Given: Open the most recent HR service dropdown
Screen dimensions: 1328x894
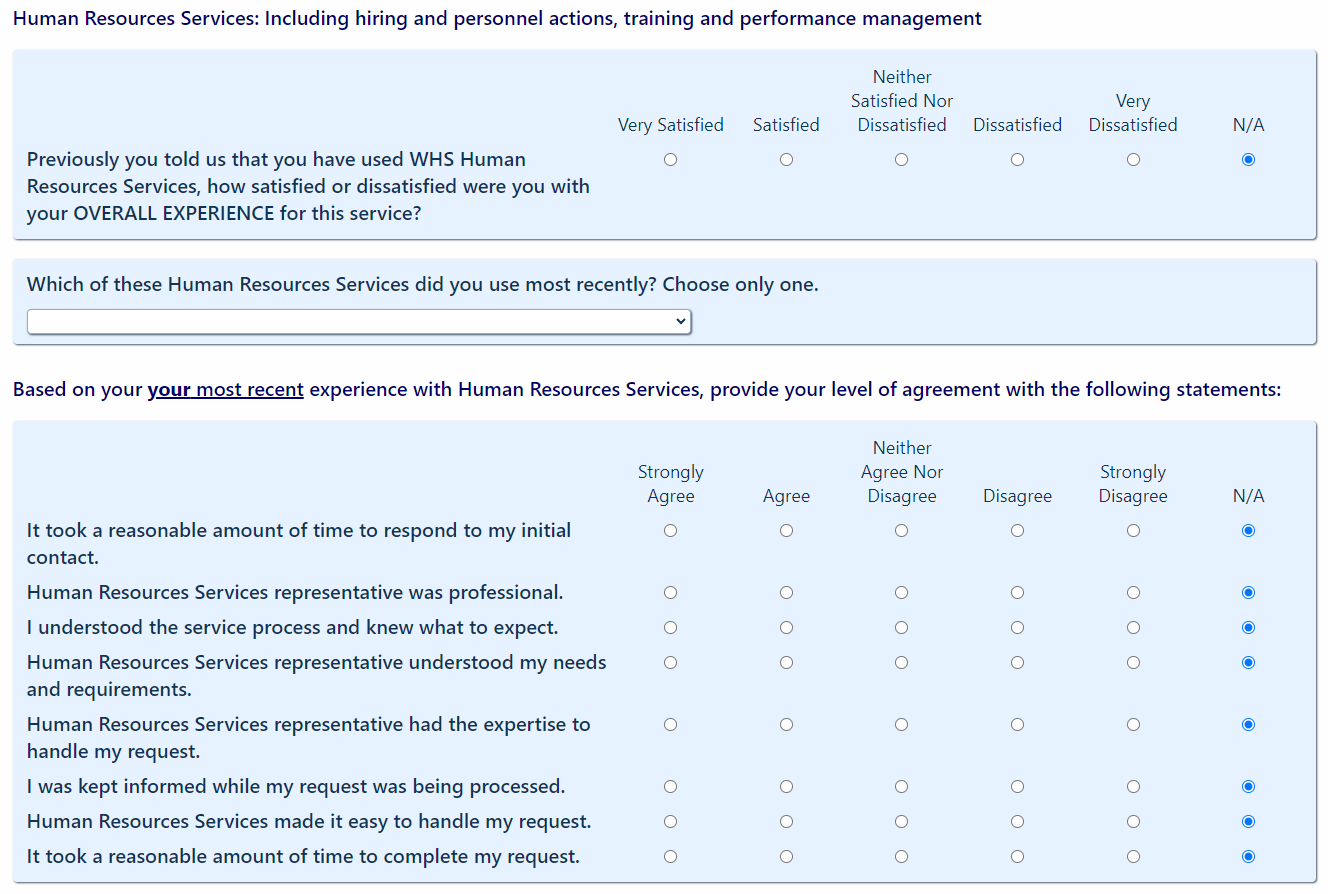Looking at the screenshot, I should click(359, 321).
